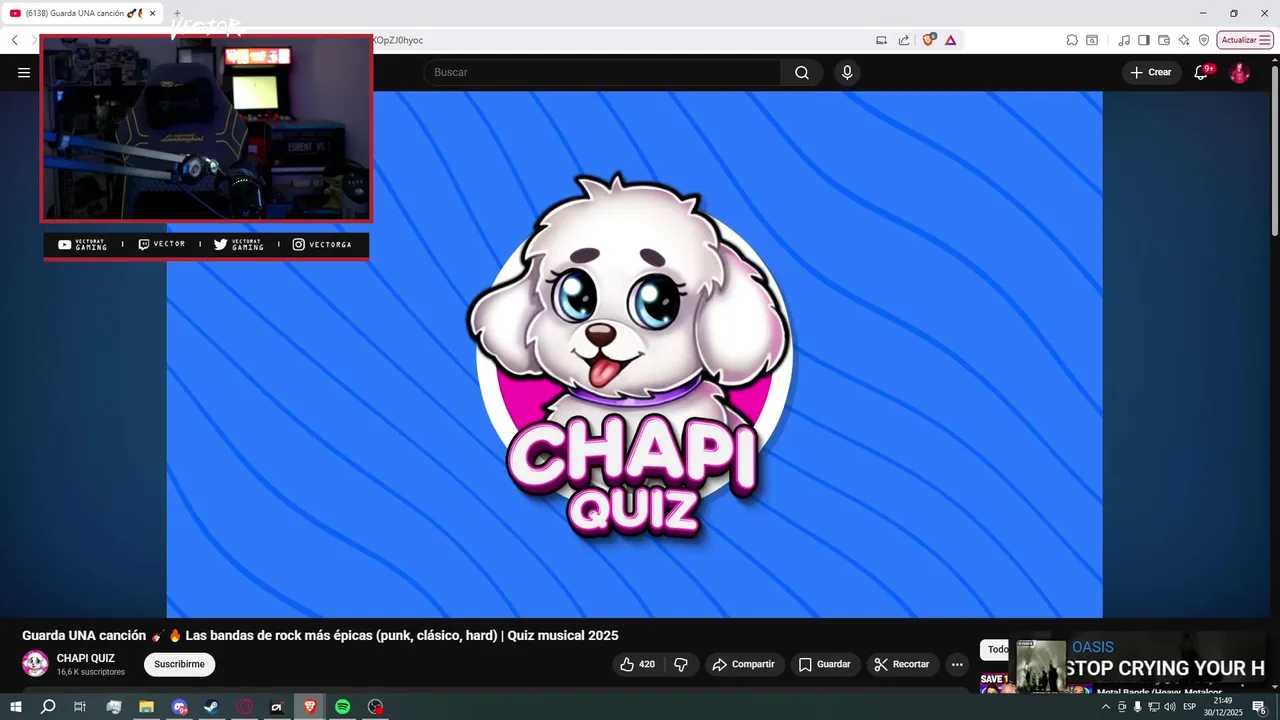This screenshot has width=1280, height=720.
Task: Click the tab search icon in toolbar
Action: click(1092, 40)
